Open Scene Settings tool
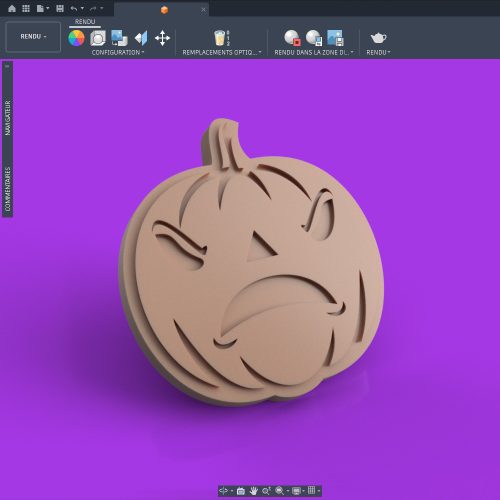Image resolution: width=500 pixels, height=500 pixels. point(98,38)
